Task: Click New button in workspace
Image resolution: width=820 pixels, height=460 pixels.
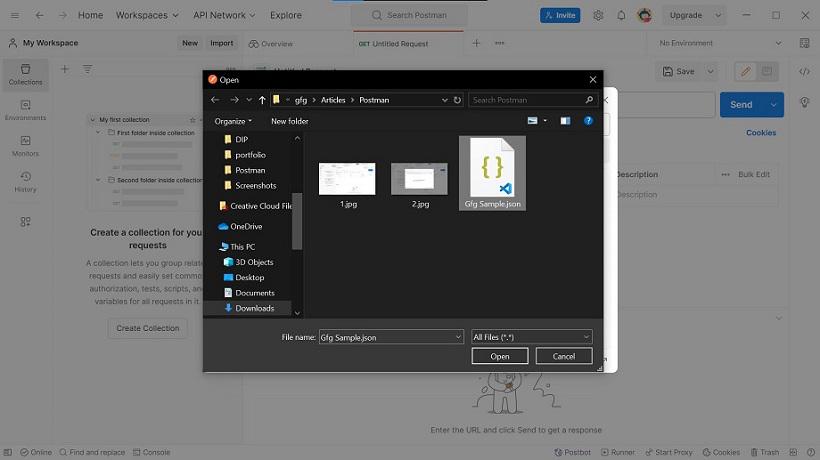Action: (x=190, y=43)
